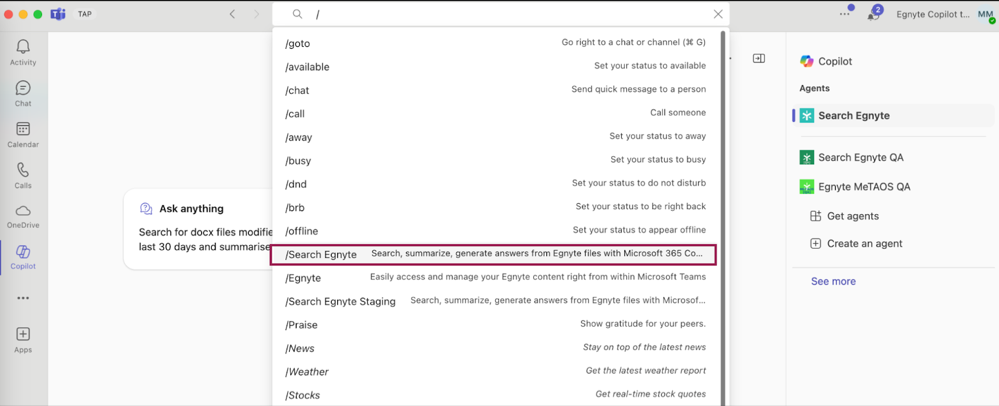Click the TAP label in title bar
999x406 pixels.
(84, 14)
